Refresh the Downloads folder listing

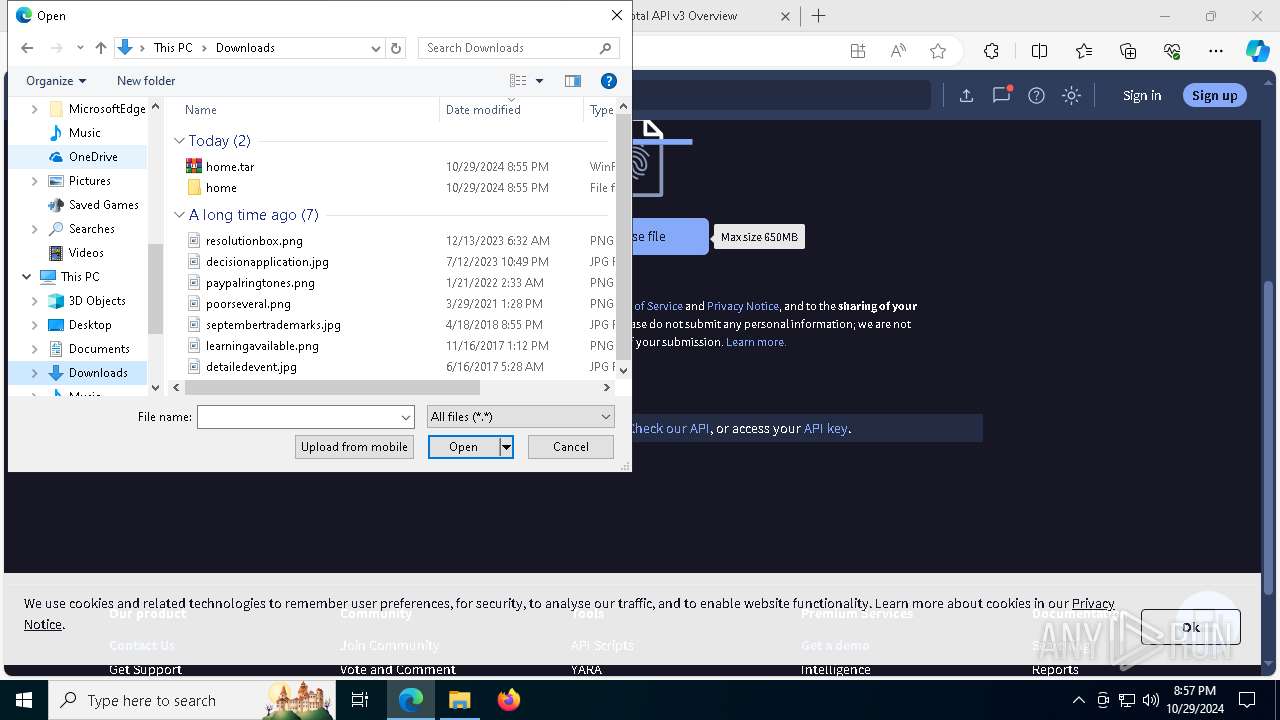[x=396, y=48]
